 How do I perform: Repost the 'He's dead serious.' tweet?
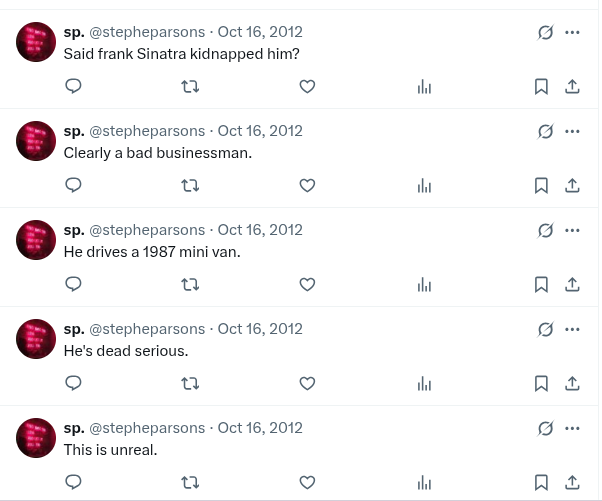point(190,384)
